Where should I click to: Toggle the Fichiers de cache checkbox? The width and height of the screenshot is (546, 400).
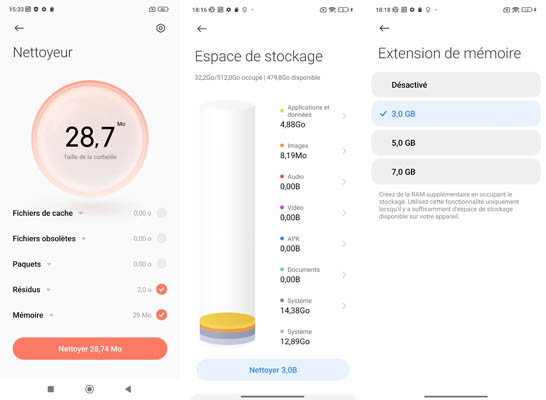coord(162,213)
